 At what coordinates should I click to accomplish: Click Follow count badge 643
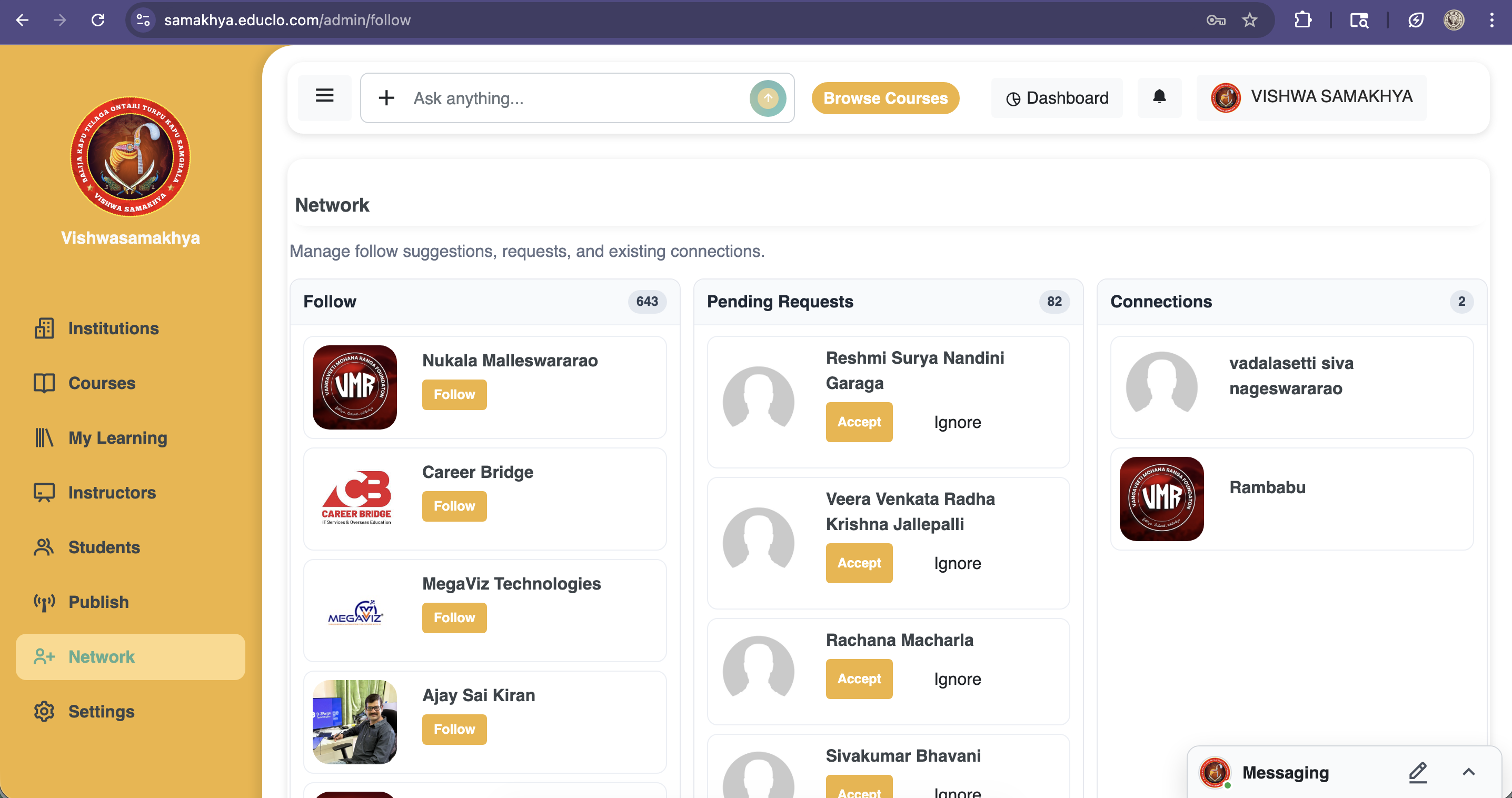pos(647,301)
